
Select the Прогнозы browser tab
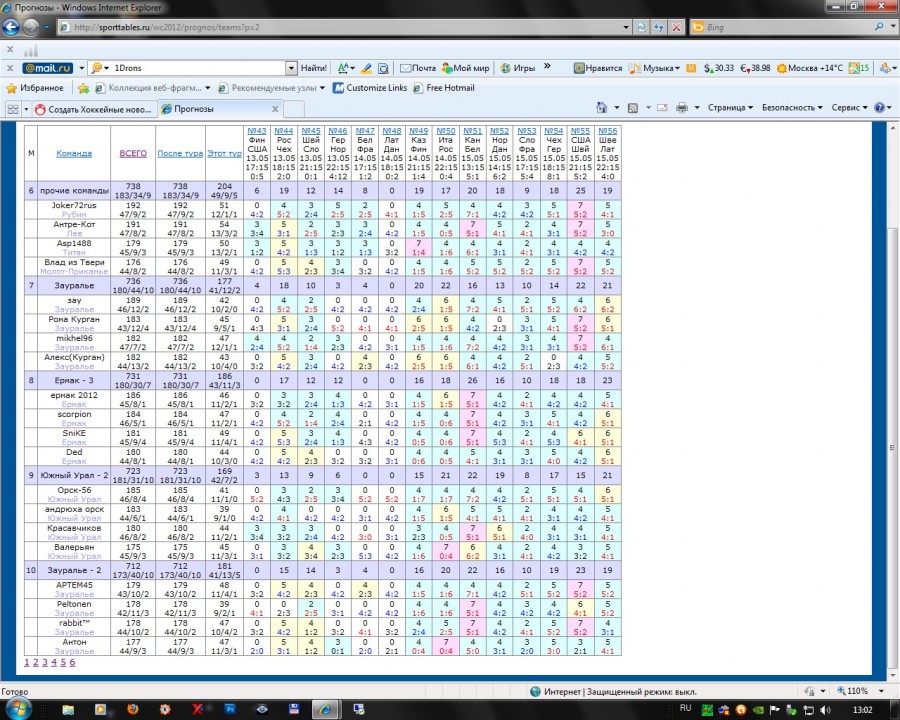coord(194,109)
